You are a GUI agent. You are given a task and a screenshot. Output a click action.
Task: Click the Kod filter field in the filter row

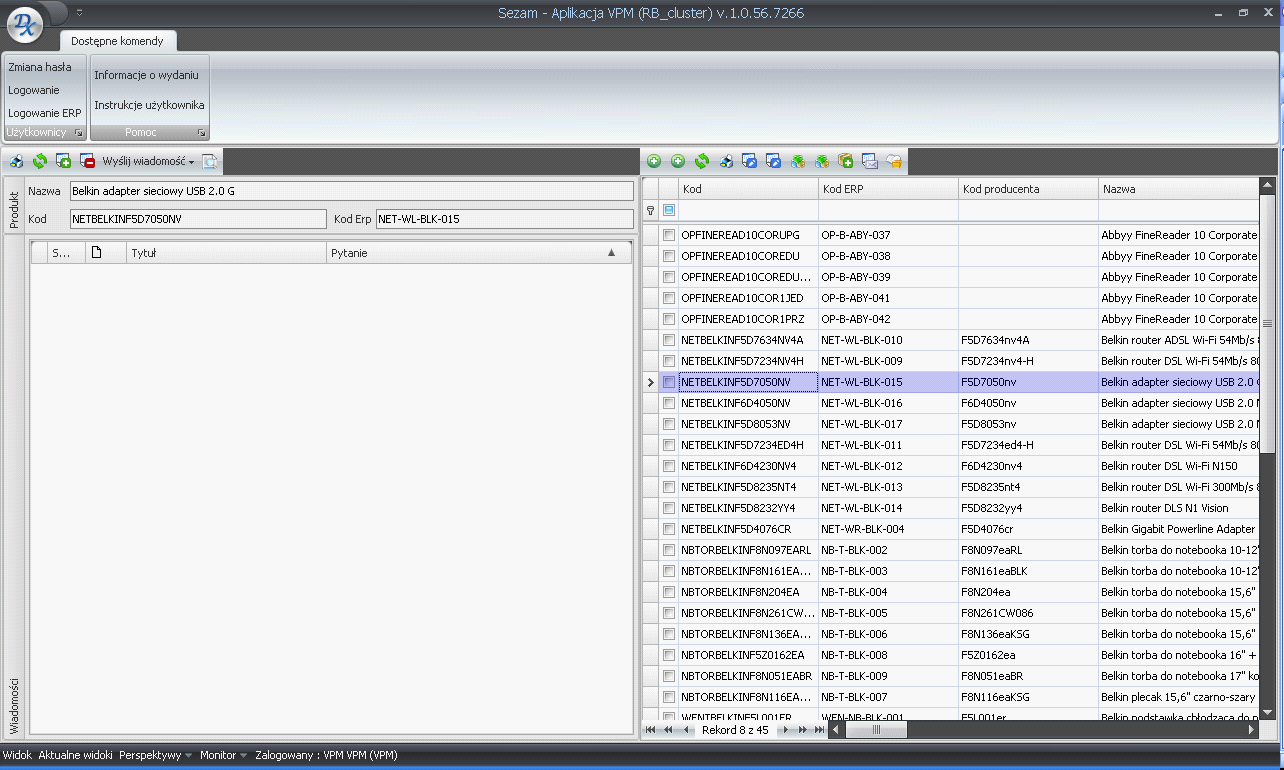click(x=748, y=211)
